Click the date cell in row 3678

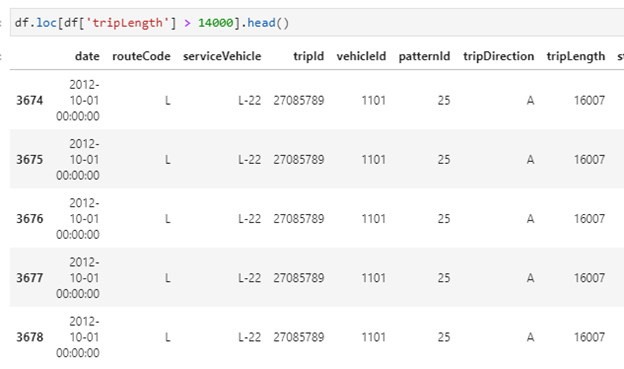[x=78, y=337]
